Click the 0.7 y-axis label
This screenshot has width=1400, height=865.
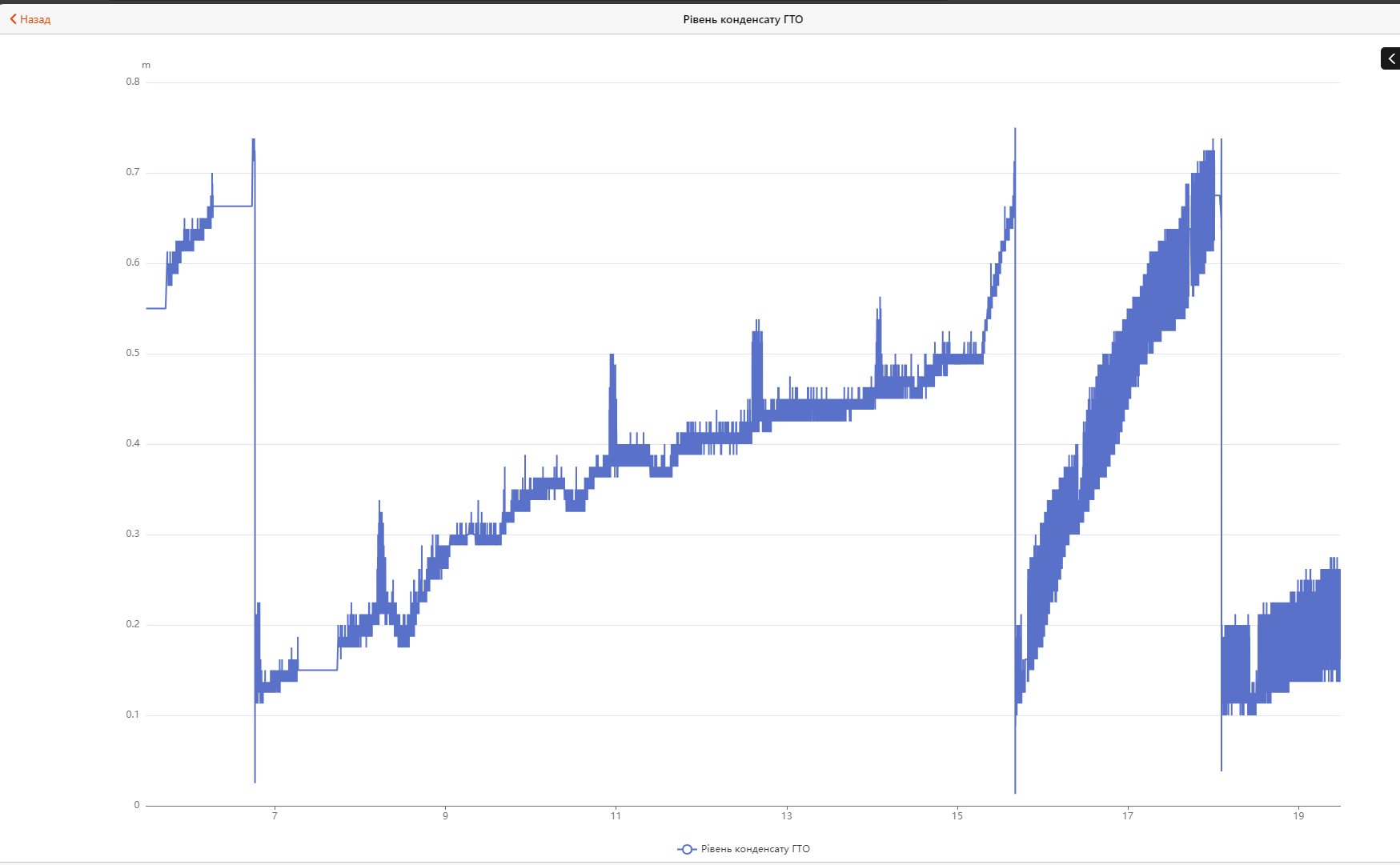tap(132, 172)
